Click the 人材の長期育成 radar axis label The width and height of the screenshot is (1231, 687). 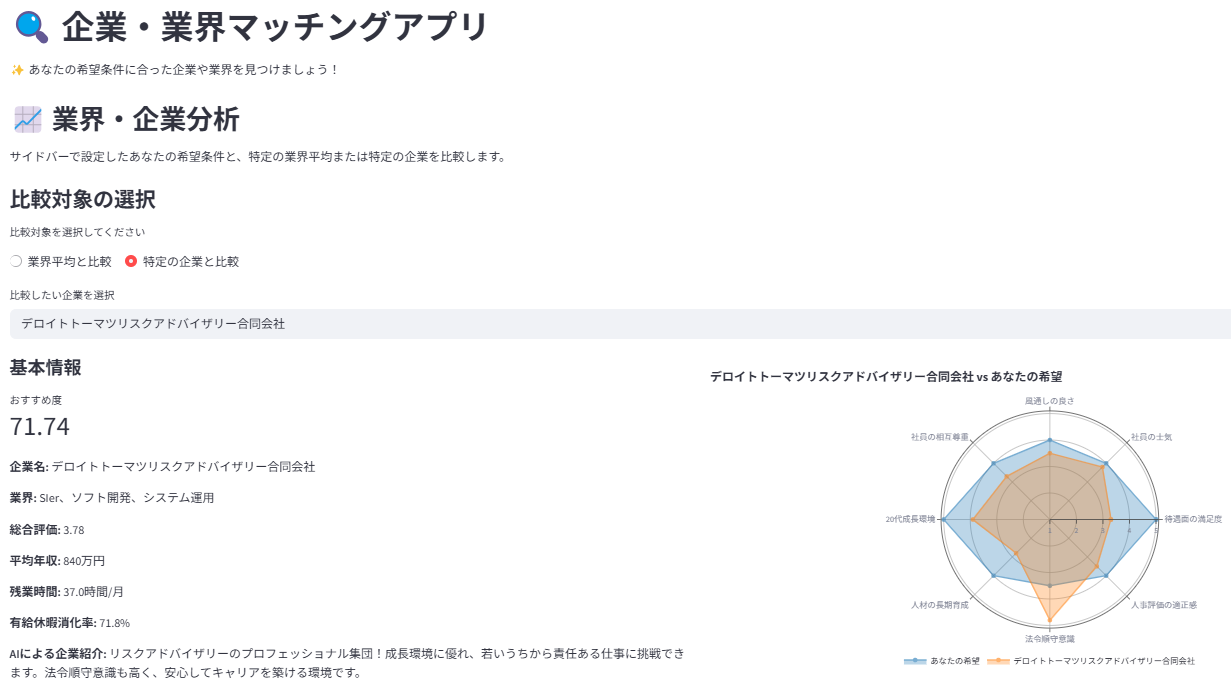(940, 605)
